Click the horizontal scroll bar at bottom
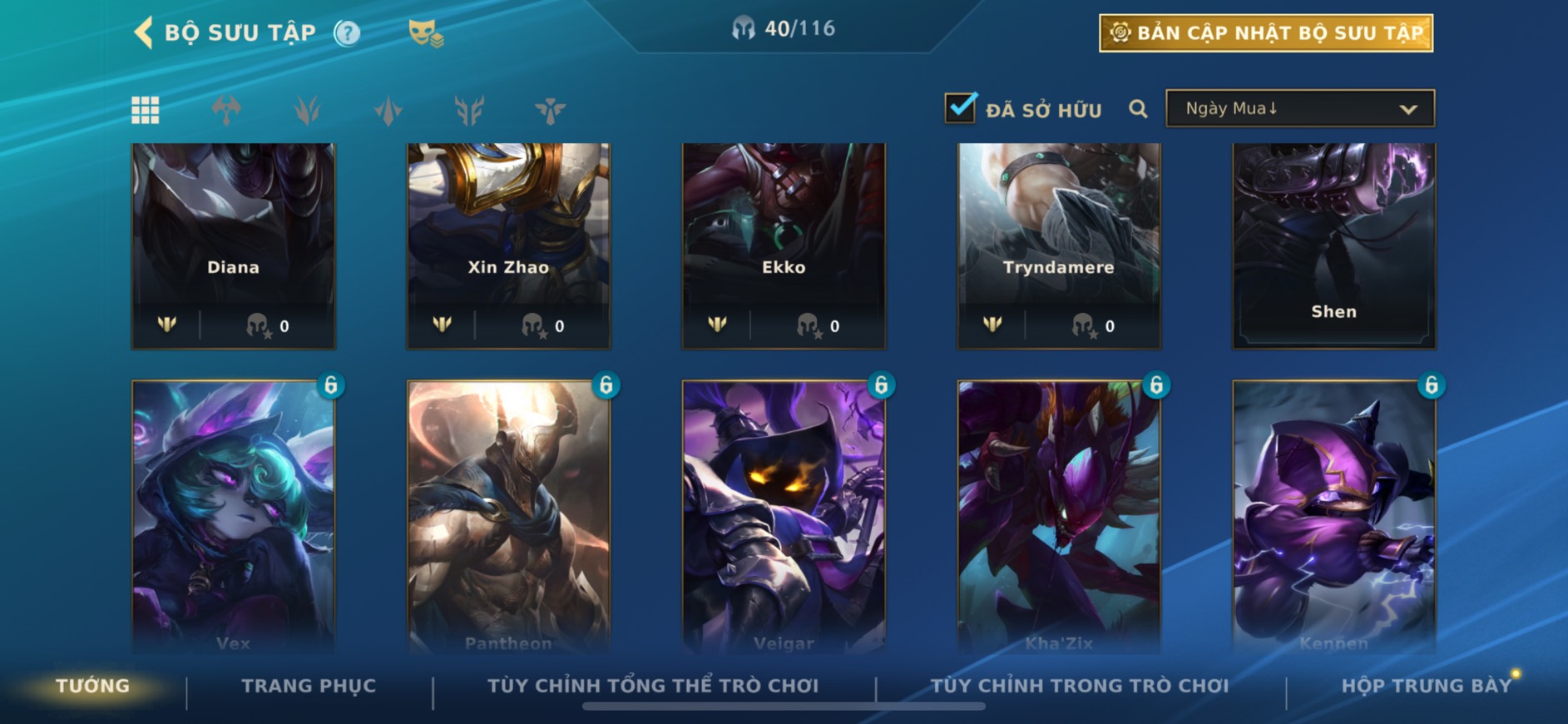This screenshot has height=724, width=1568. (x=784, y=707)
